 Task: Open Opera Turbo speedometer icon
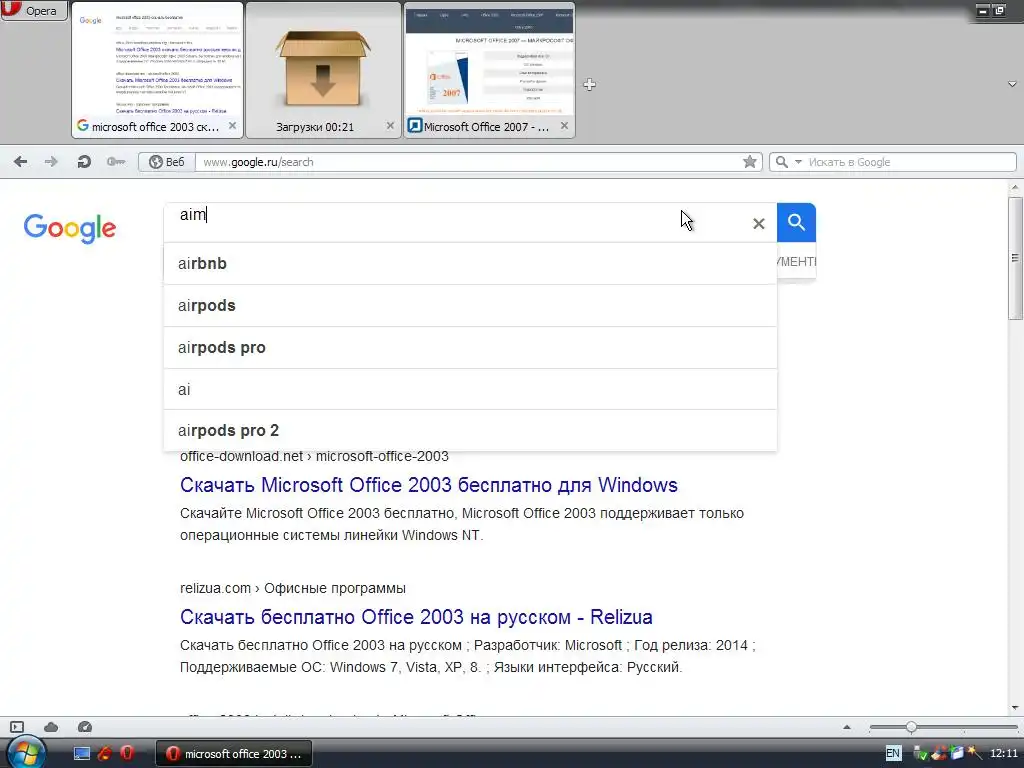85,727
